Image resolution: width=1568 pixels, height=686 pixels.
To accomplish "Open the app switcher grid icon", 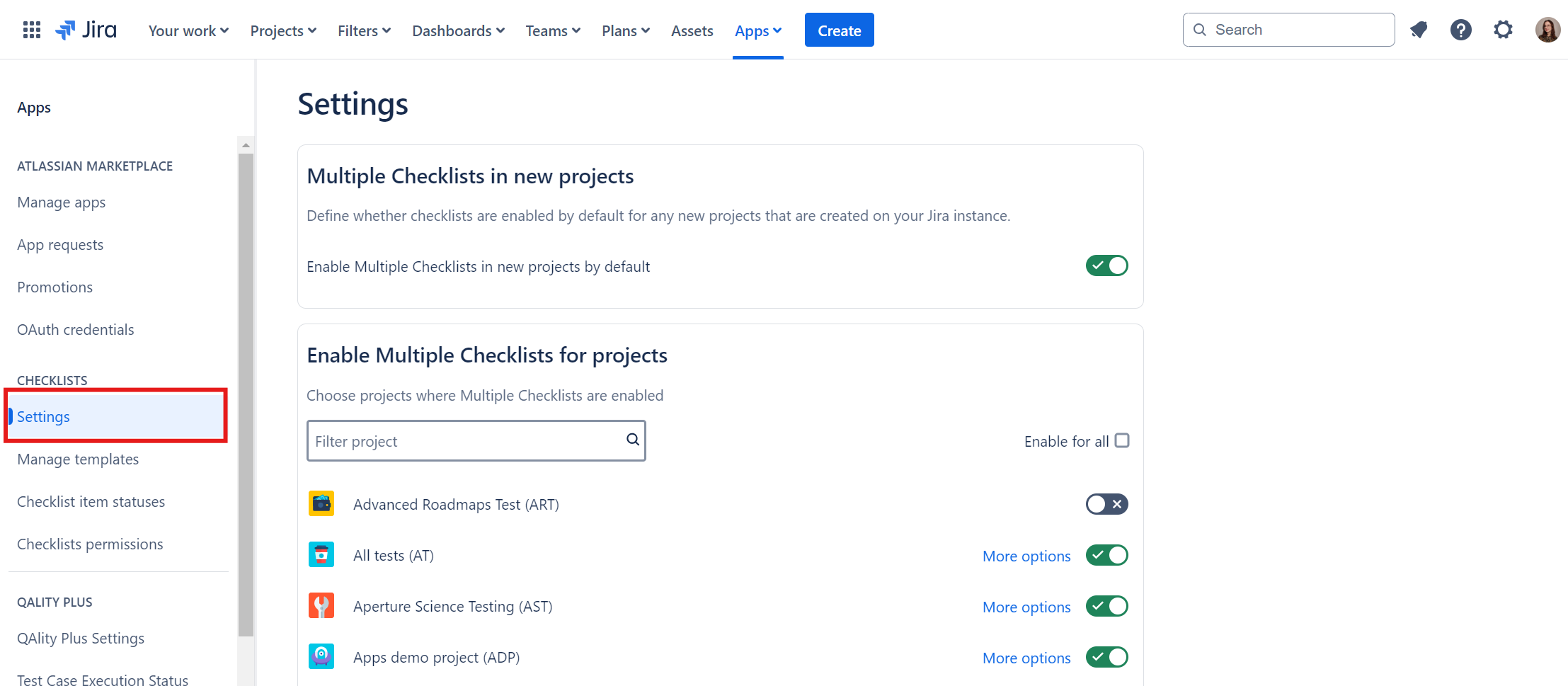I will click(32, 30).
